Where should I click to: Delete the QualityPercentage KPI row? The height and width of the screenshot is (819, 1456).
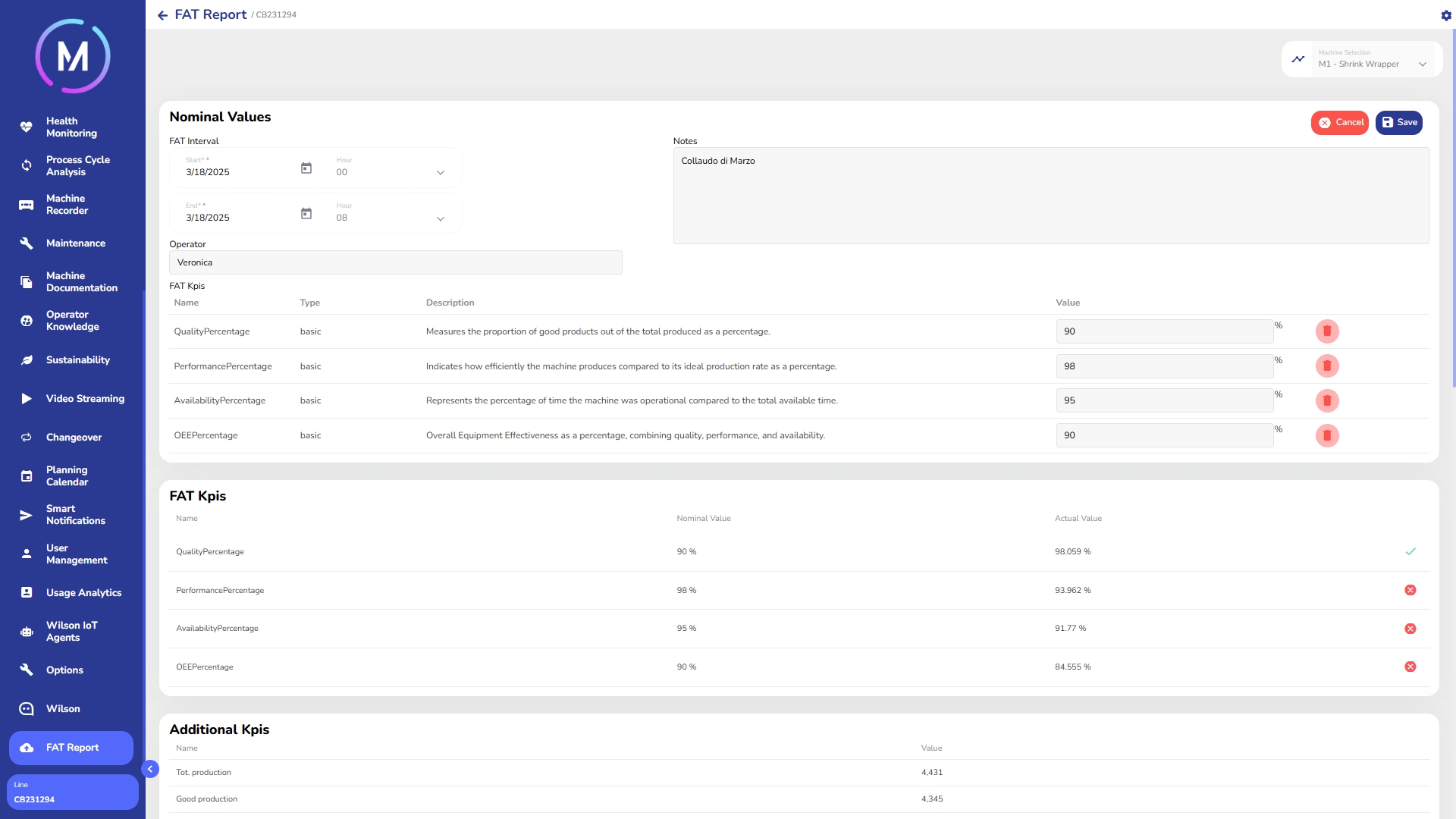[x=1326, y=331]
